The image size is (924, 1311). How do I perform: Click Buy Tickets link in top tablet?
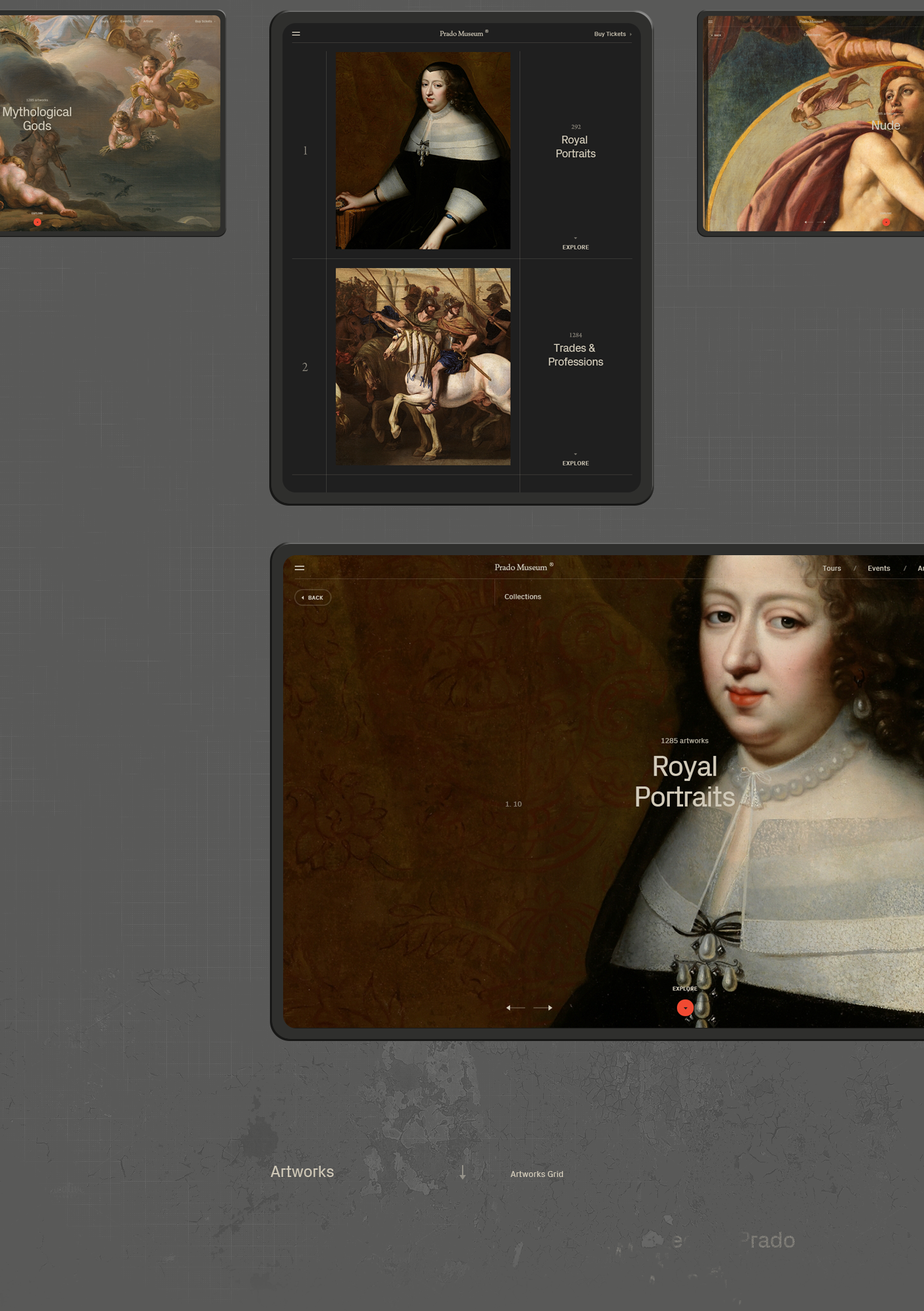(x=612, y=34)
